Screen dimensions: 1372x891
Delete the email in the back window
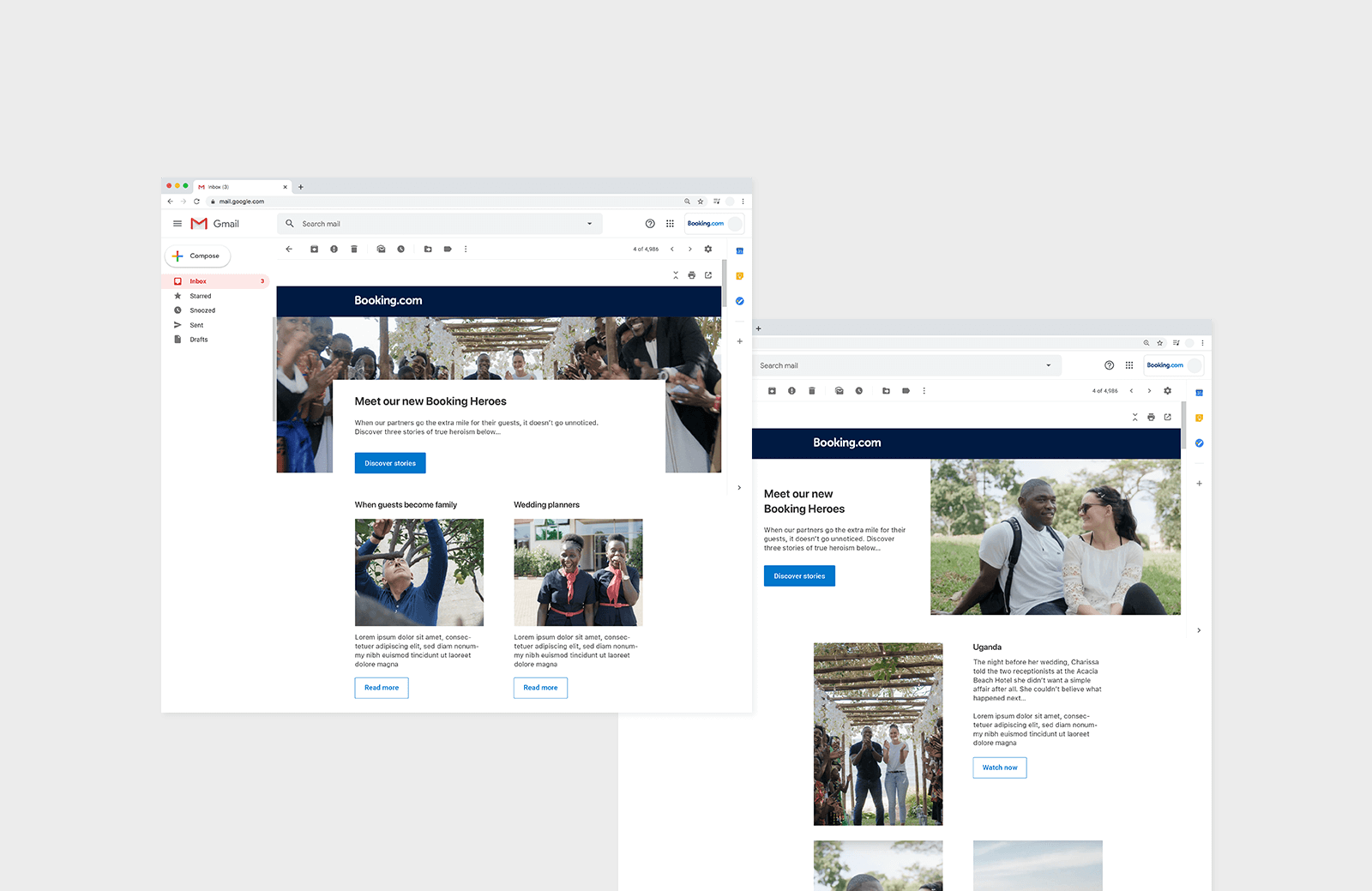point(812,391)
